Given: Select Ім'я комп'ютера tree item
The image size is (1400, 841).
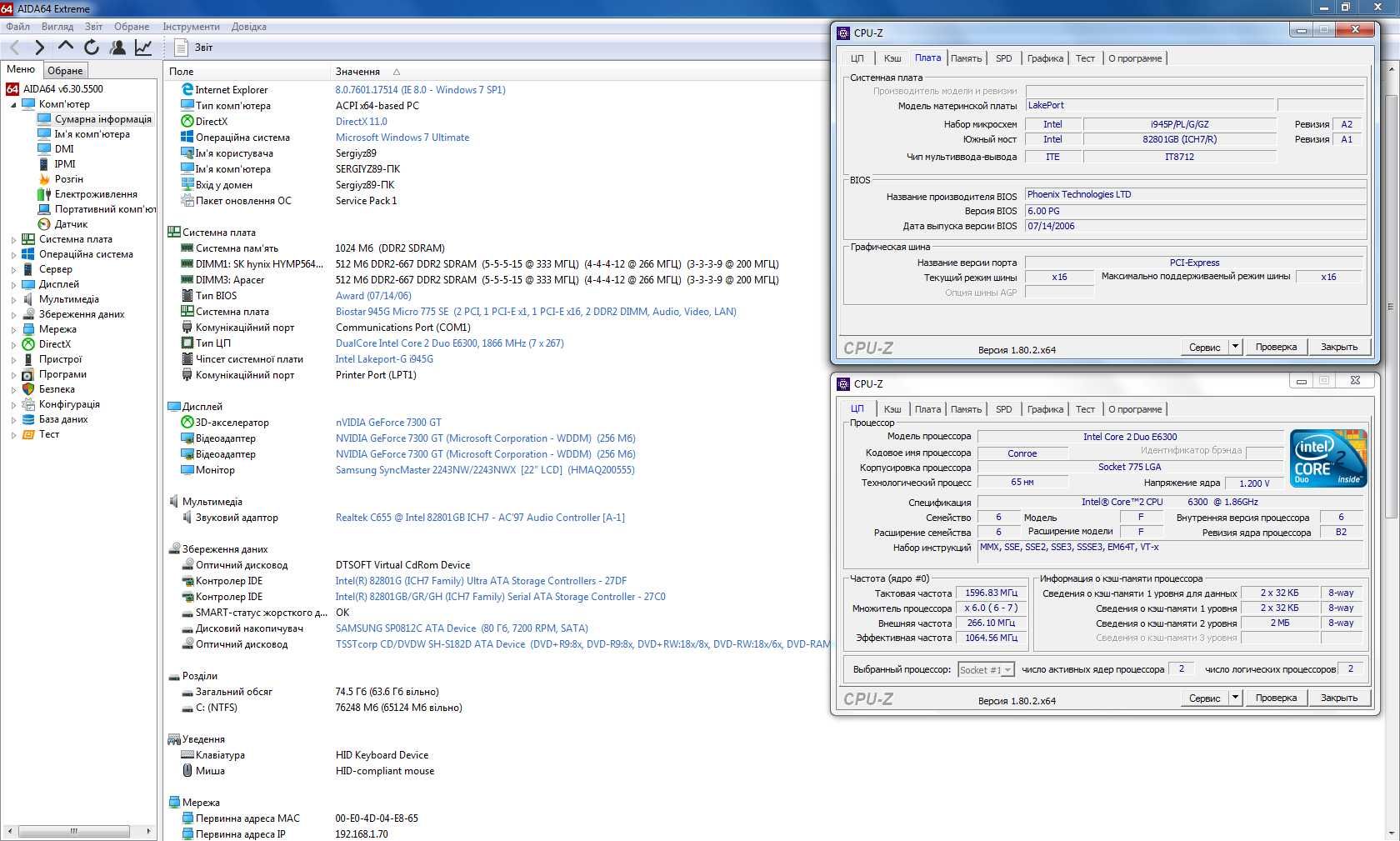Looking at the screenshot, I should click(92, 134).
